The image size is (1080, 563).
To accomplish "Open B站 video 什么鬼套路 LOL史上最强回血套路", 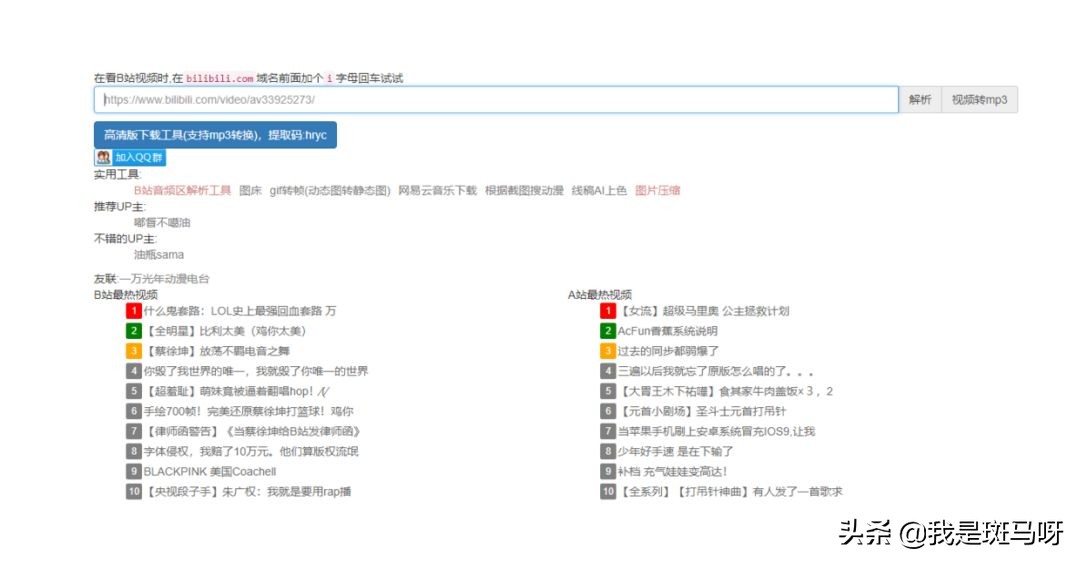I will pyautogui.click(x=240, y=311).
